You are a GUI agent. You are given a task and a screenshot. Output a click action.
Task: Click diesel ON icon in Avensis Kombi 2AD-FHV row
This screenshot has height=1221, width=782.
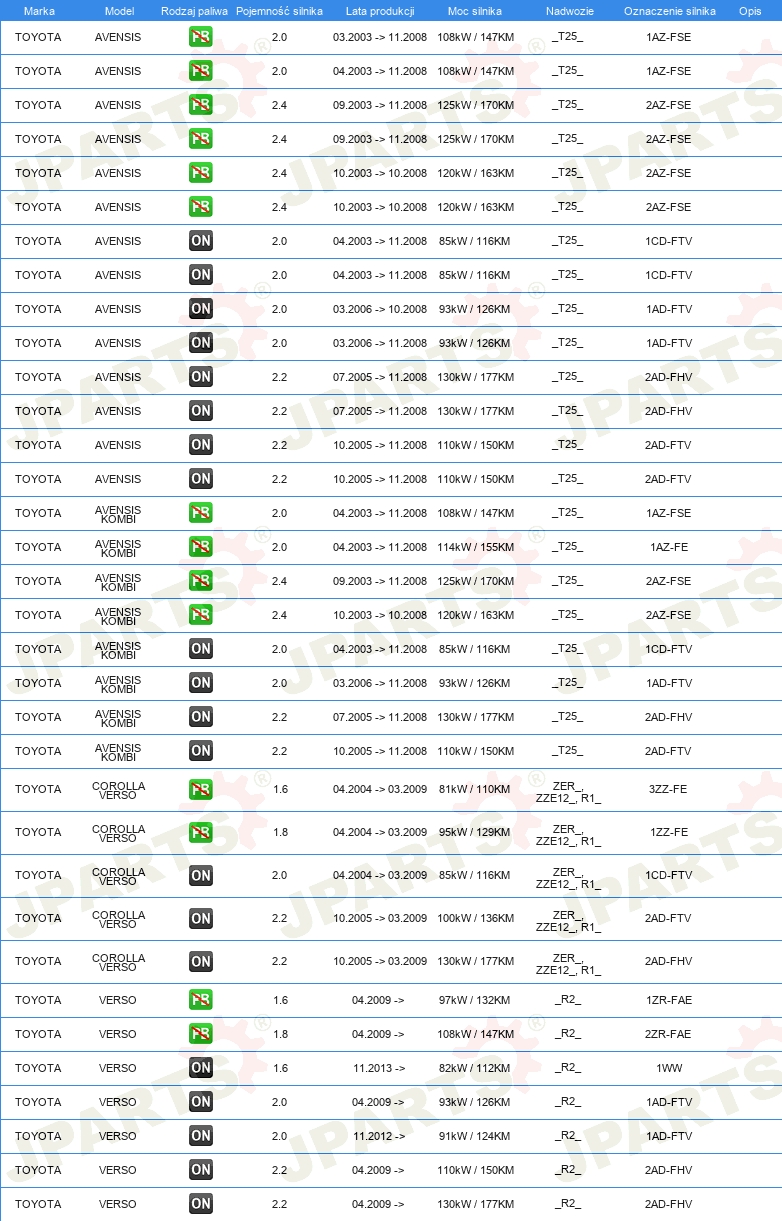click(201, 717)
